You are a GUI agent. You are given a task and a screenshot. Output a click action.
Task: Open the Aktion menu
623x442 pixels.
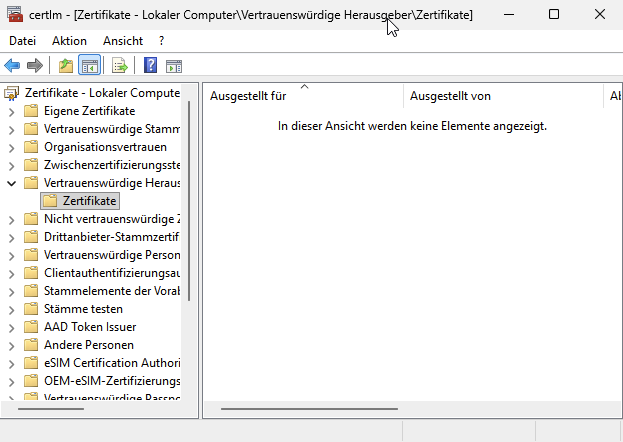click(x=69, y=40)
